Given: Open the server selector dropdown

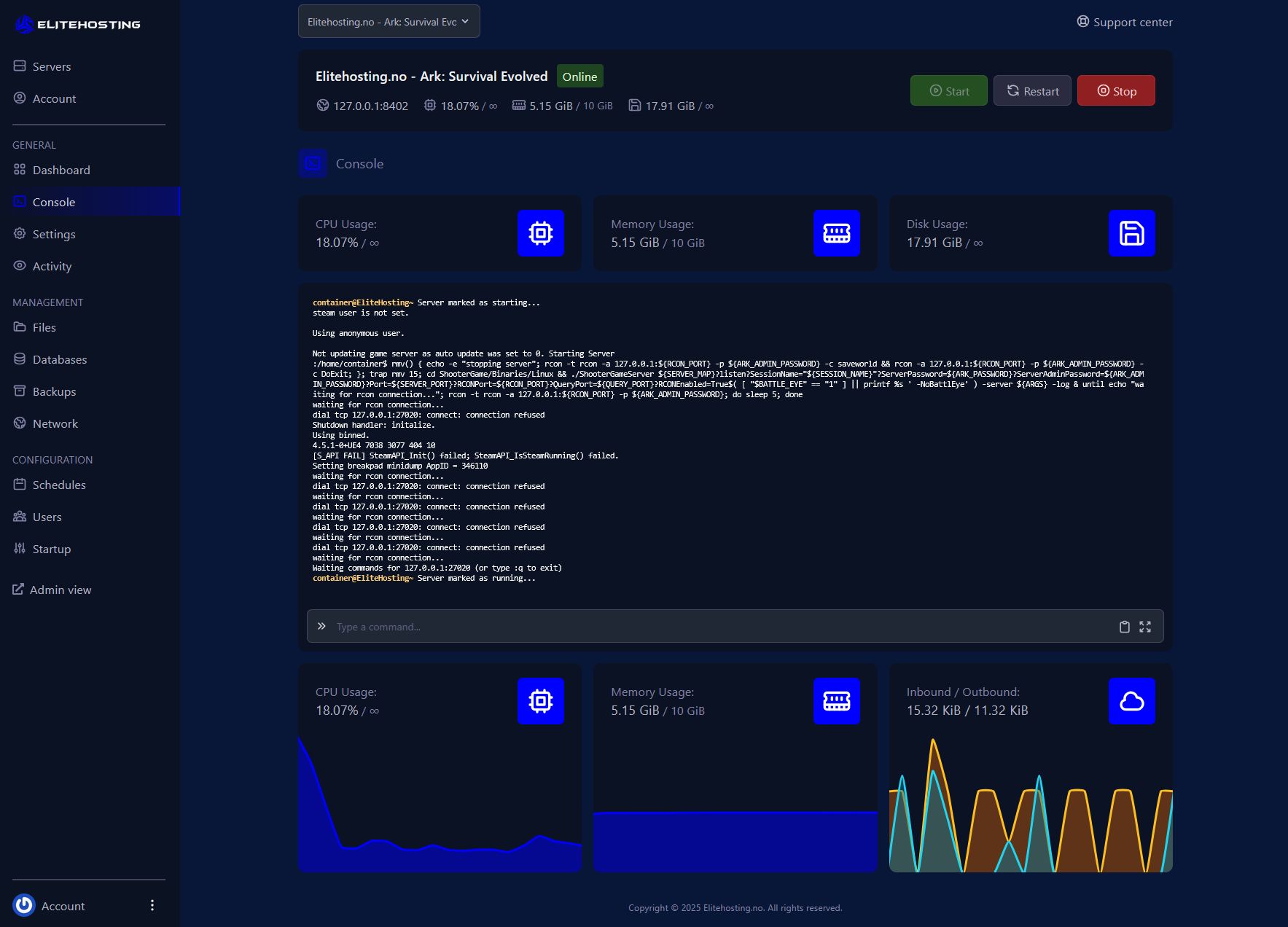Looking at the screenshot, I should coord(389,21).
